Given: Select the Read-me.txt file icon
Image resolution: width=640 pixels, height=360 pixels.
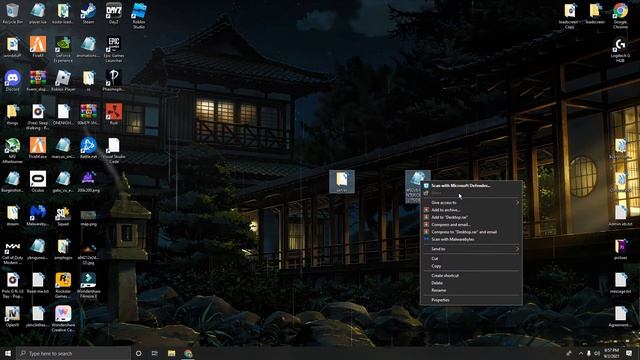Looking at the screenshot, I should pyautogui.click(x=38, y=283).
